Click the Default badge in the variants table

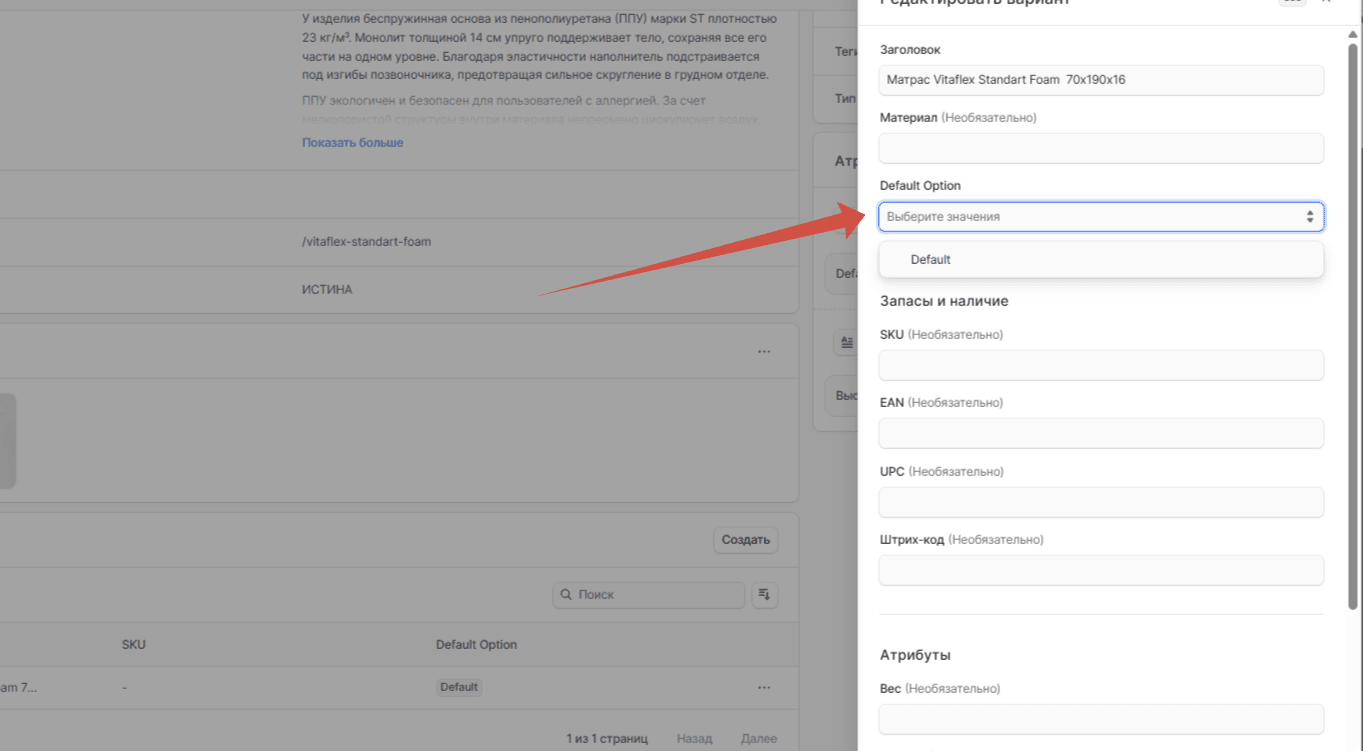[459, 687]
